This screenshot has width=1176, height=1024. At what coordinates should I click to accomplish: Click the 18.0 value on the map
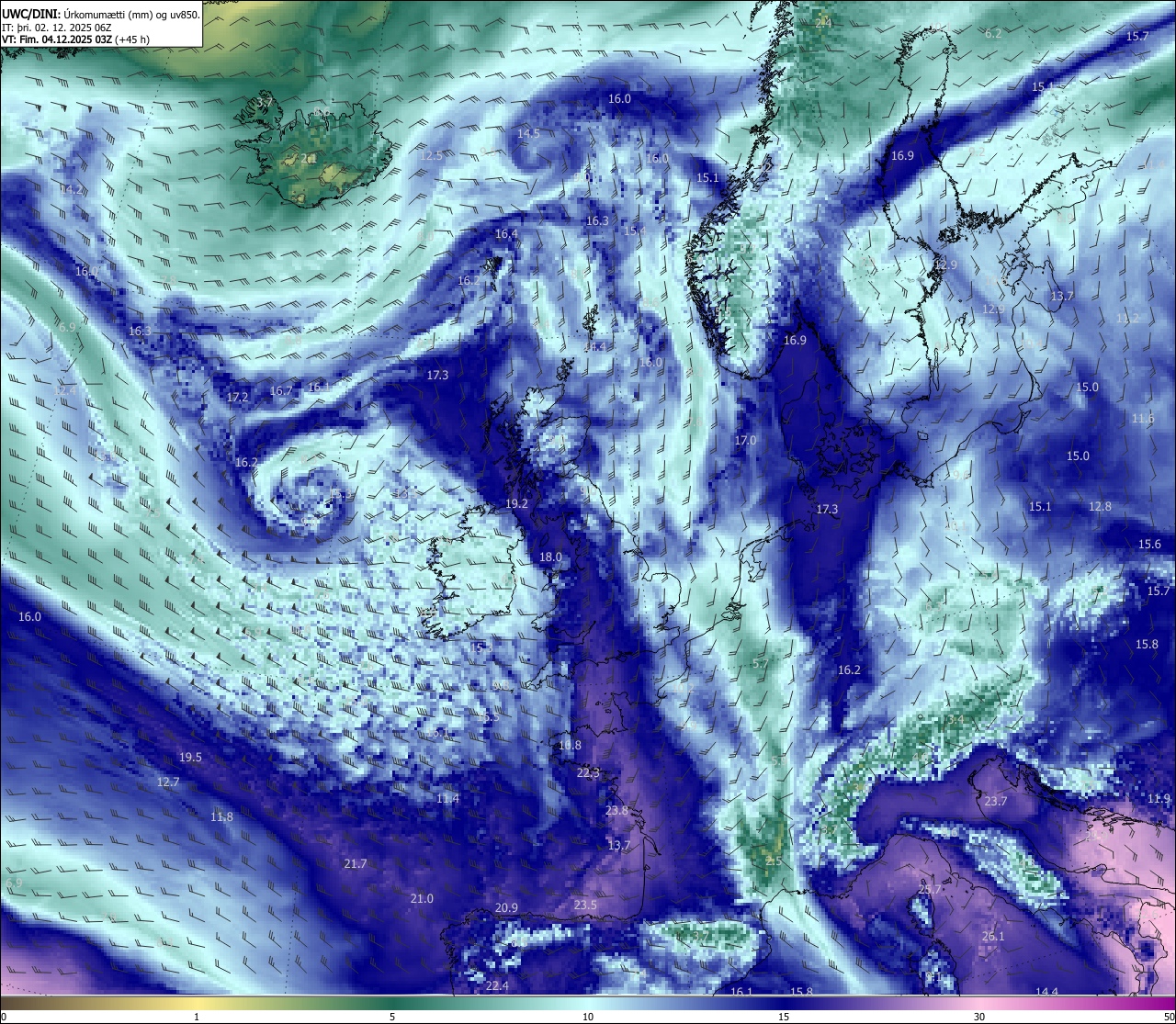(x=550, y=557)
